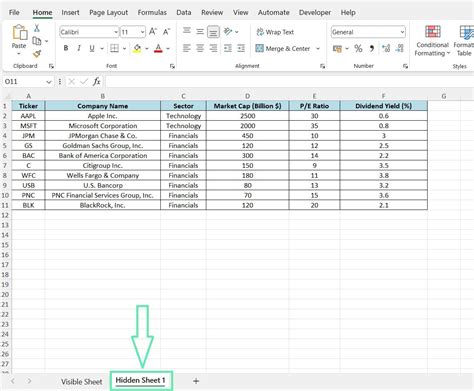This screenshot has height=391, width=474.
Task: Open Name Box dropdown arrow
Action: (49, 82)
